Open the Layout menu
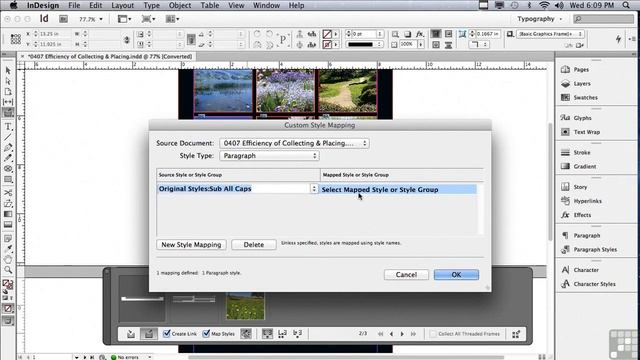The image size is (640, 360). 122,5
